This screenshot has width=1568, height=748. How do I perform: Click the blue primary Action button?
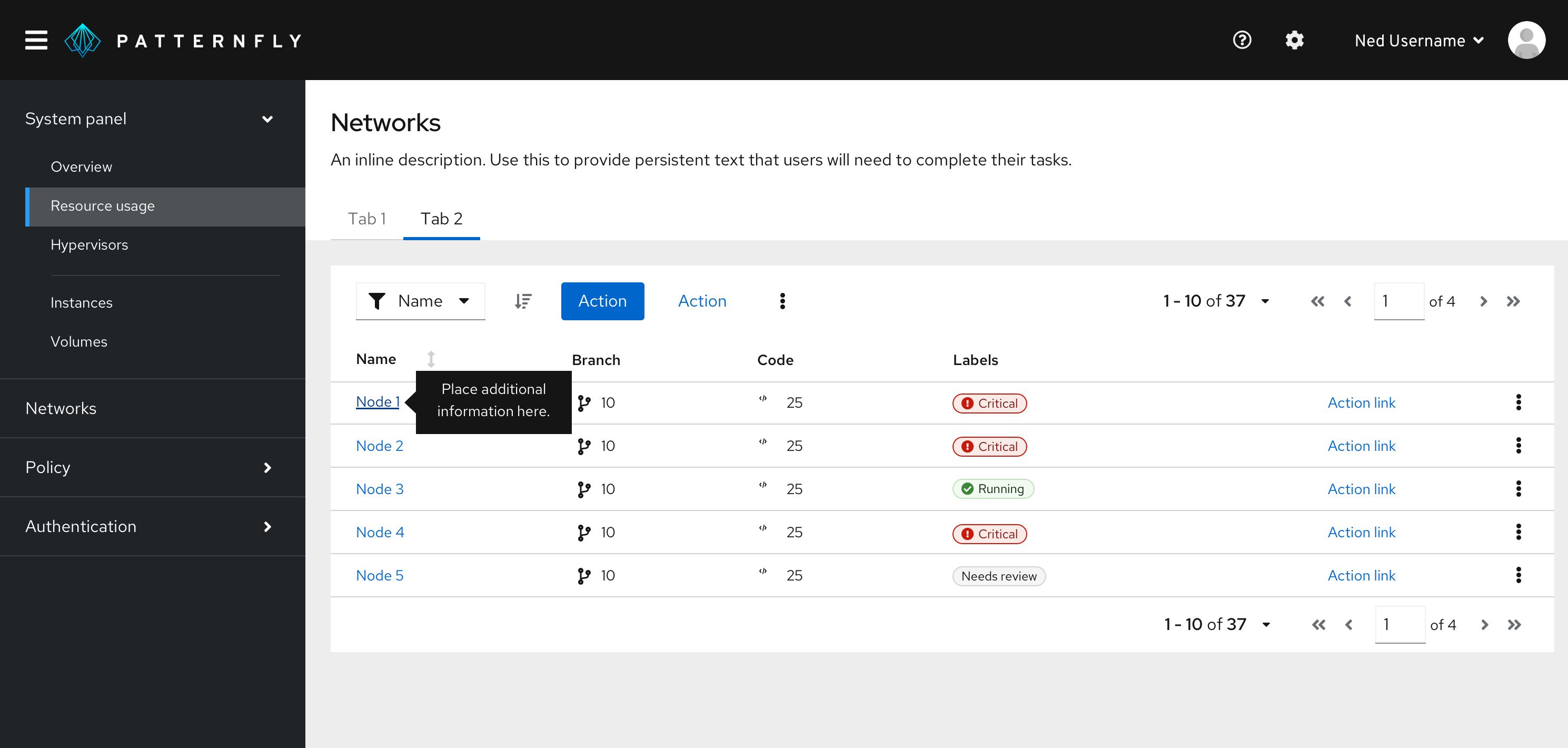point(602,301)
